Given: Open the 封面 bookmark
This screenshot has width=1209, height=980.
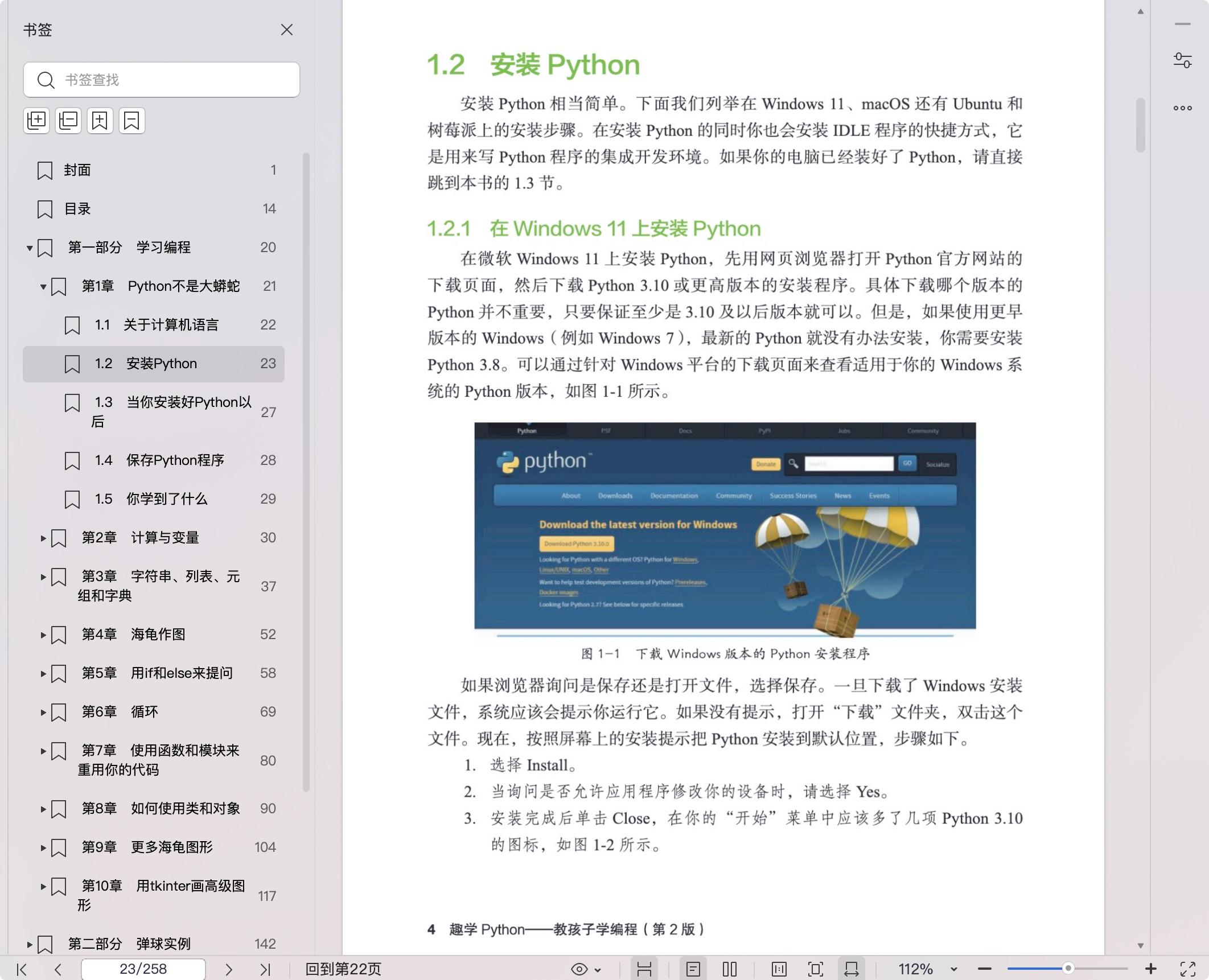Looking at the screenshot, I should (154, 170).
